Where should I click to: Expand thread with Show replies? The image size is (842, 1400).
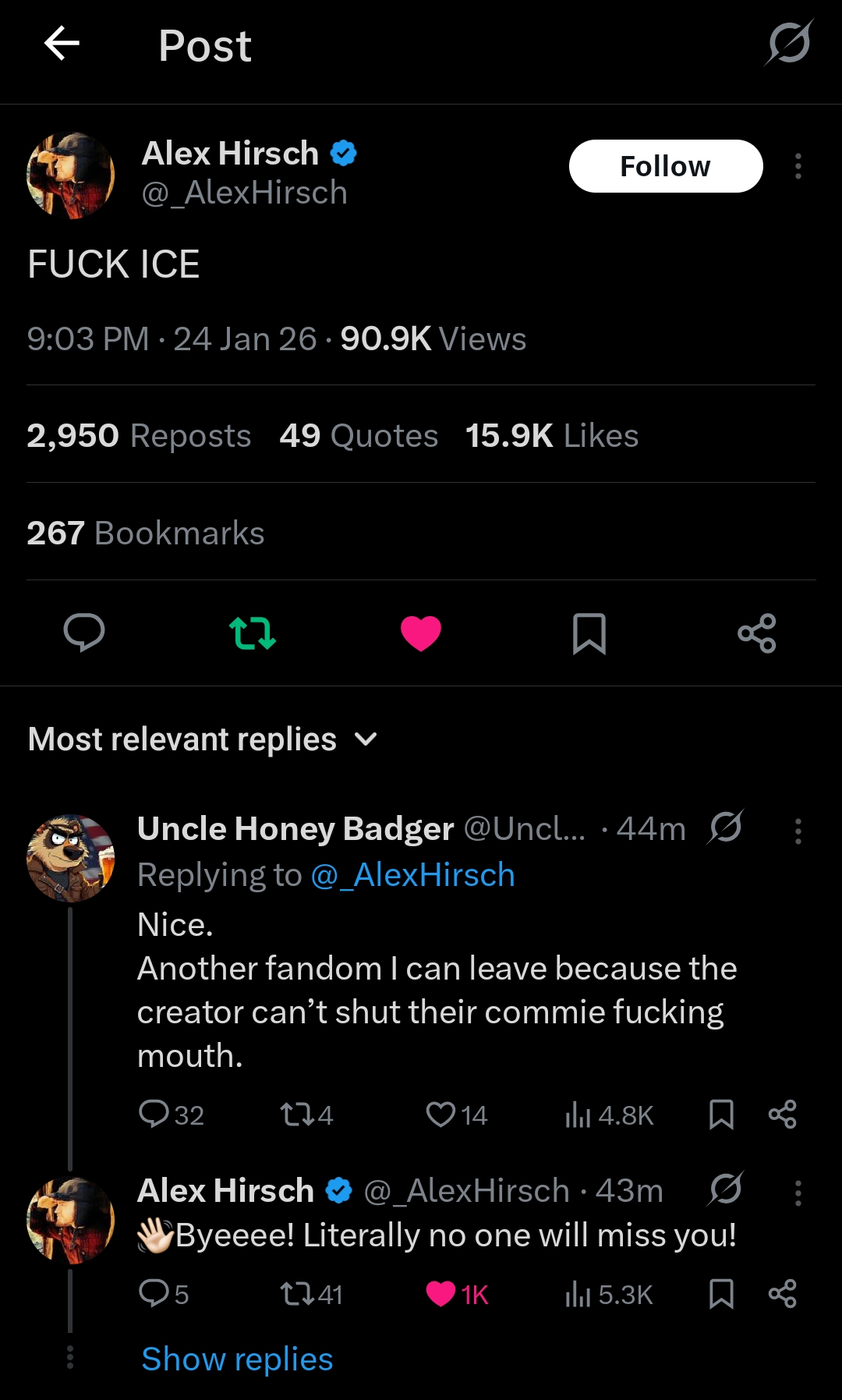237,1359
